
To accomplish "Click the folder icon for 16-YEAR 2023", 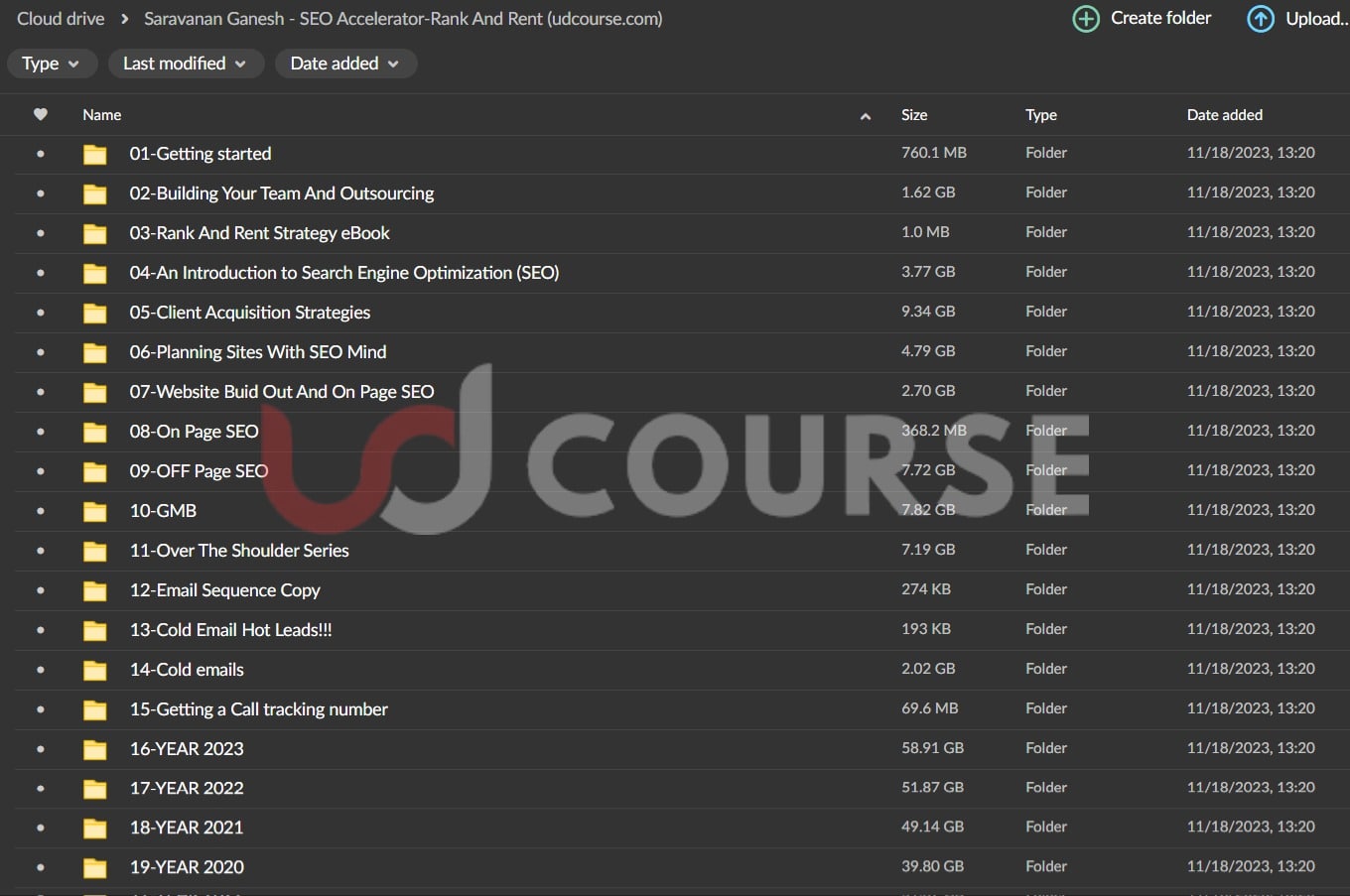I will 95,749.
